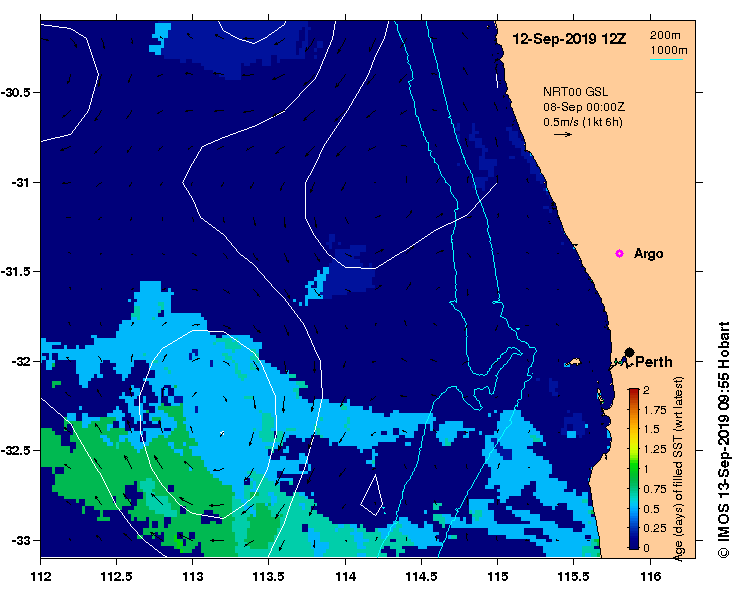Click the SST age color bar
The image size is (739, 592).
pyautogui.click(x=633, y=469)
